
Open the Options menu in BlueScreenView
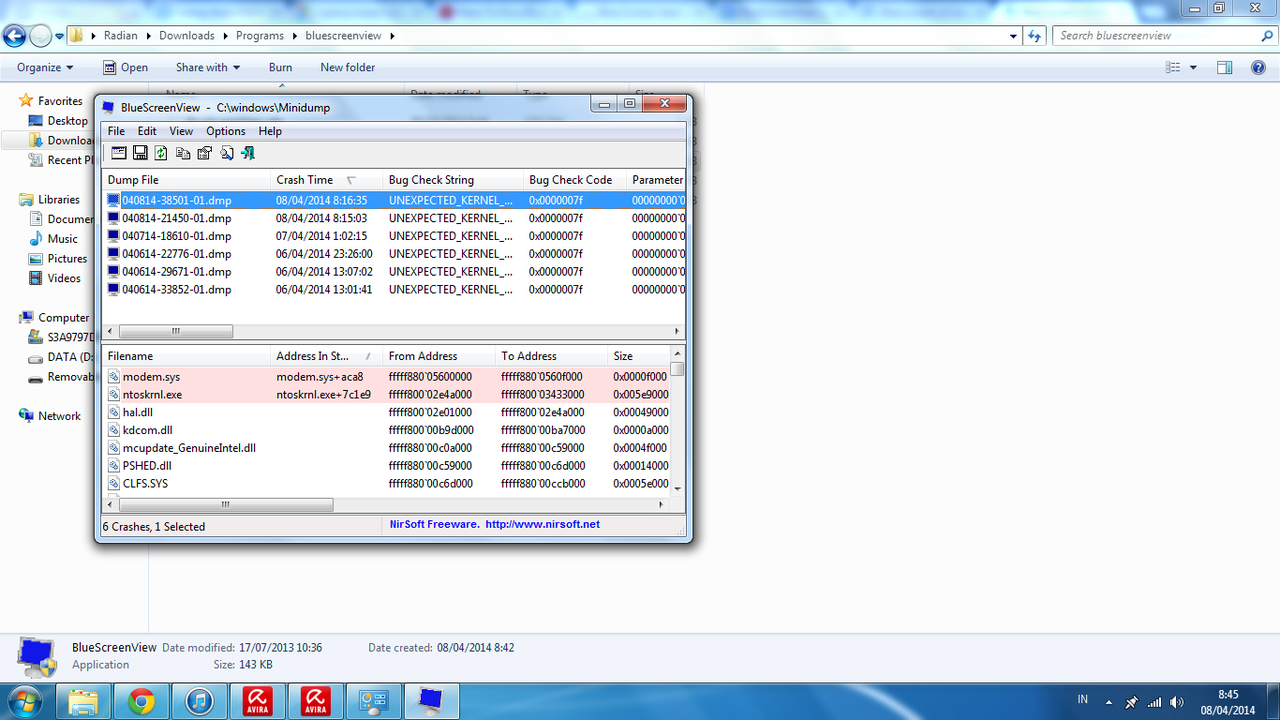[x=226, y=131]
